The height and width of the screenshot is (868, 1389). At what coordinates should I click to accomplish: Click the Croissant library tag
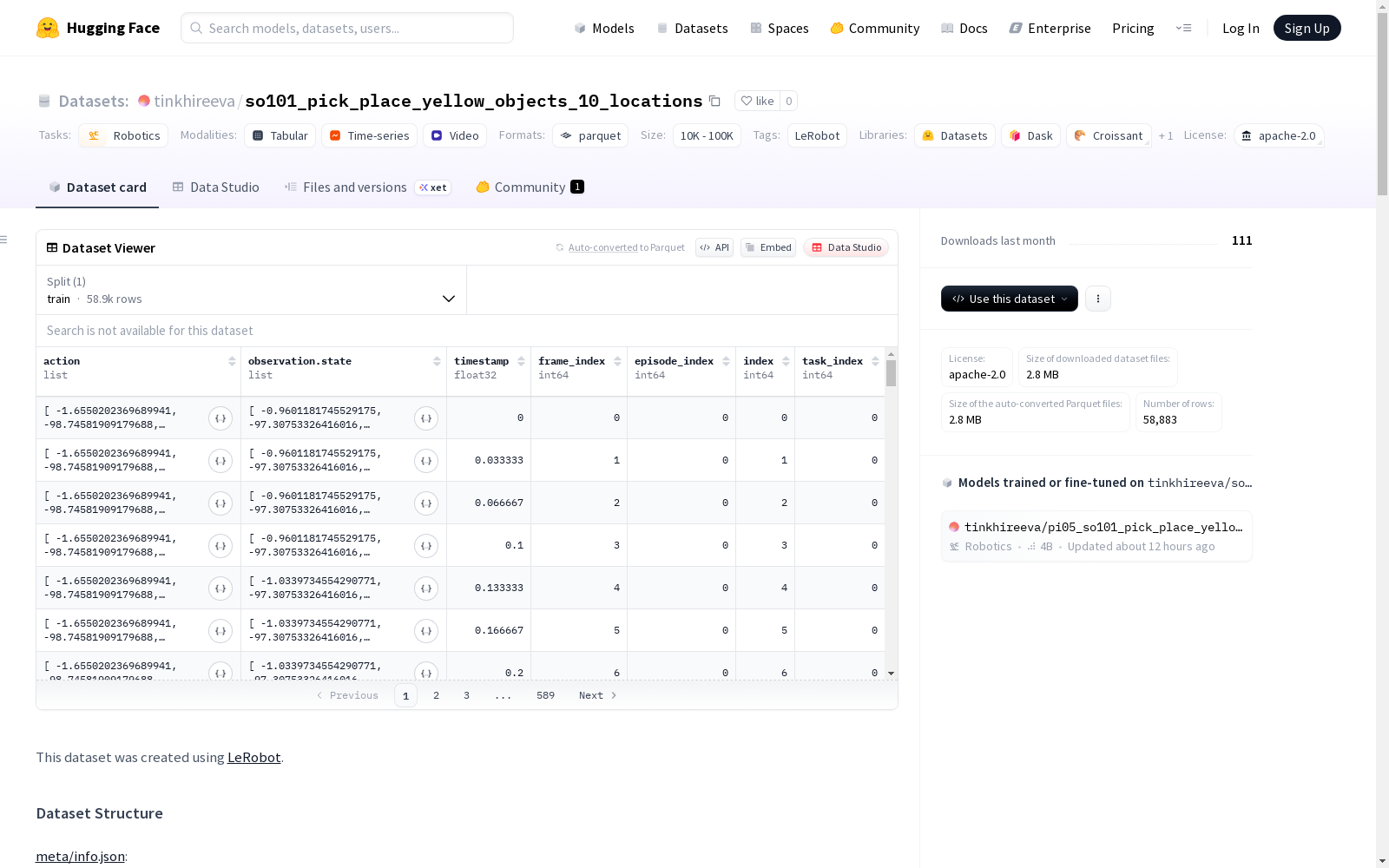[1109, 135]
